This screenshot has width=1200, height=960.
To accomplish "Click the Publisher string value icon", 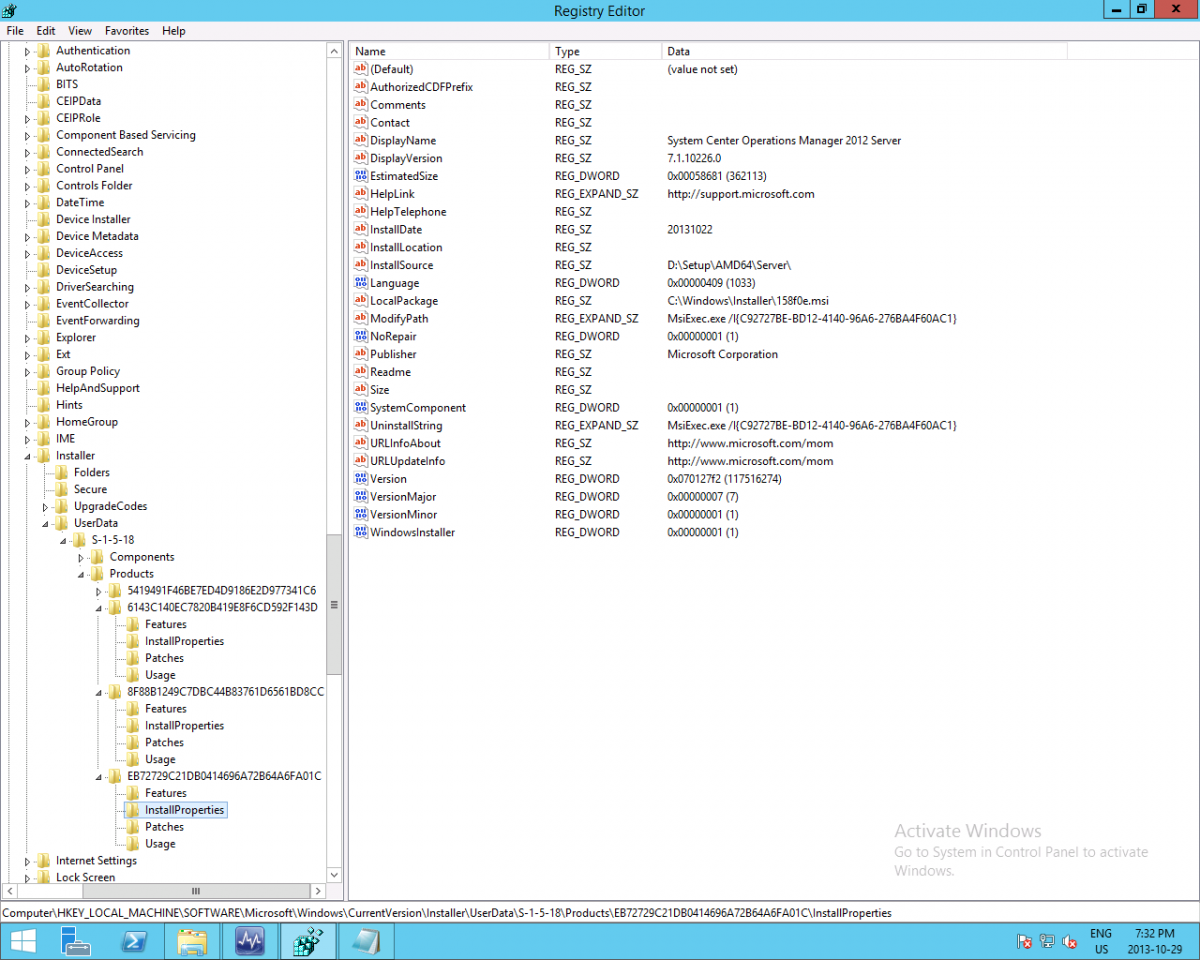I will pos(361,355).
